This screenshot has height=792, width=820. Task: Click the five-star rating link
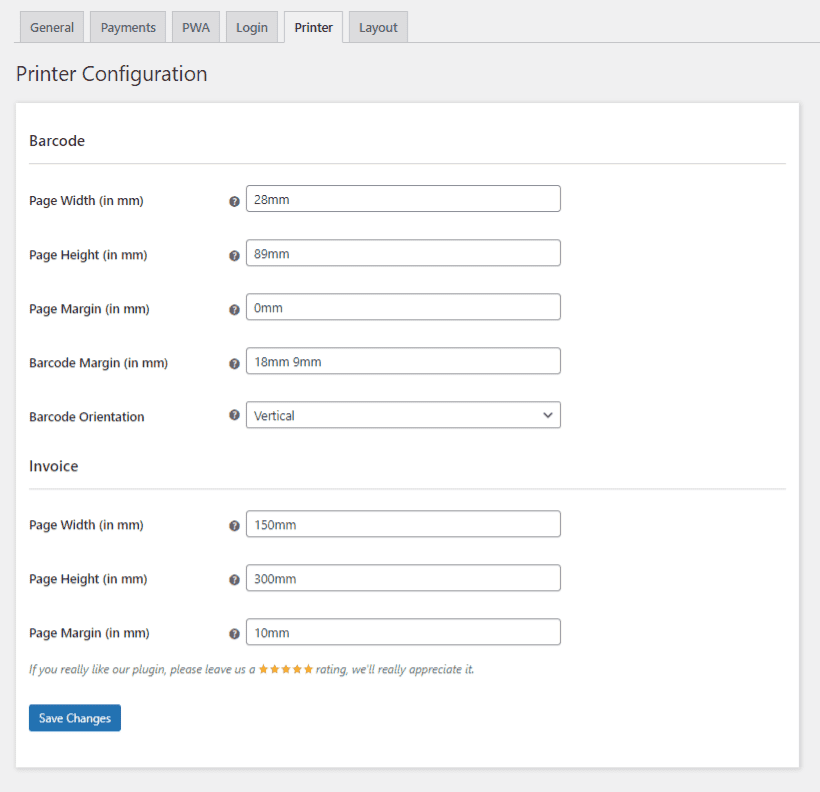(x=286, y=669)
